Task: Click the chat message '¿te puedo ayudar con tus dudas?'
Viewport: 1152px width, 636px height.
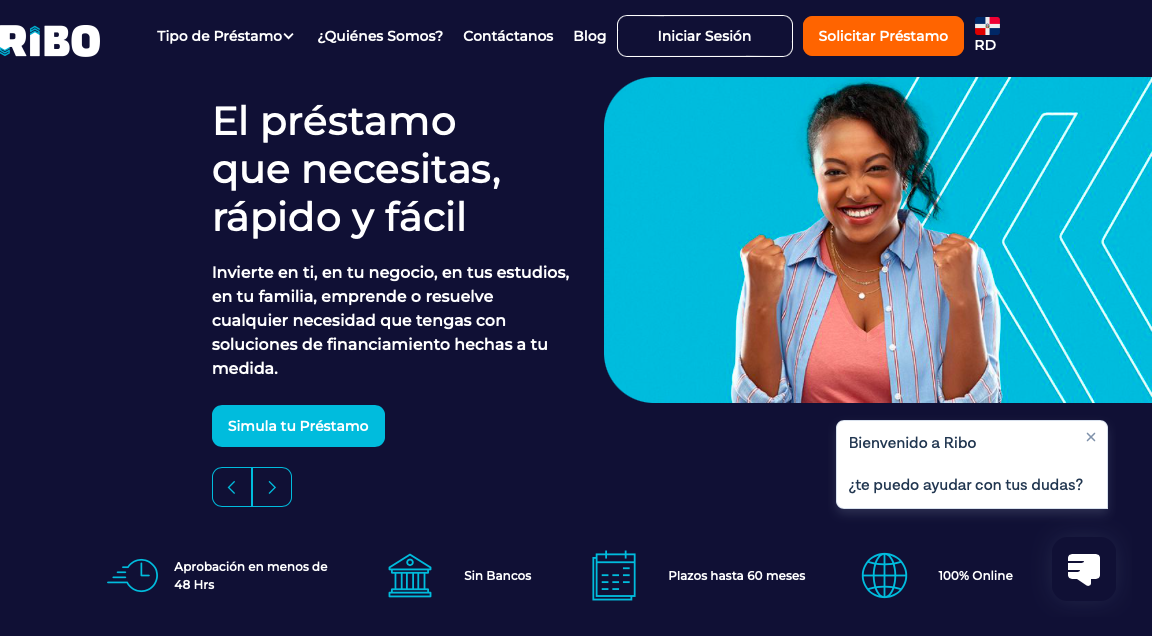Action: (x=965, y=485)
